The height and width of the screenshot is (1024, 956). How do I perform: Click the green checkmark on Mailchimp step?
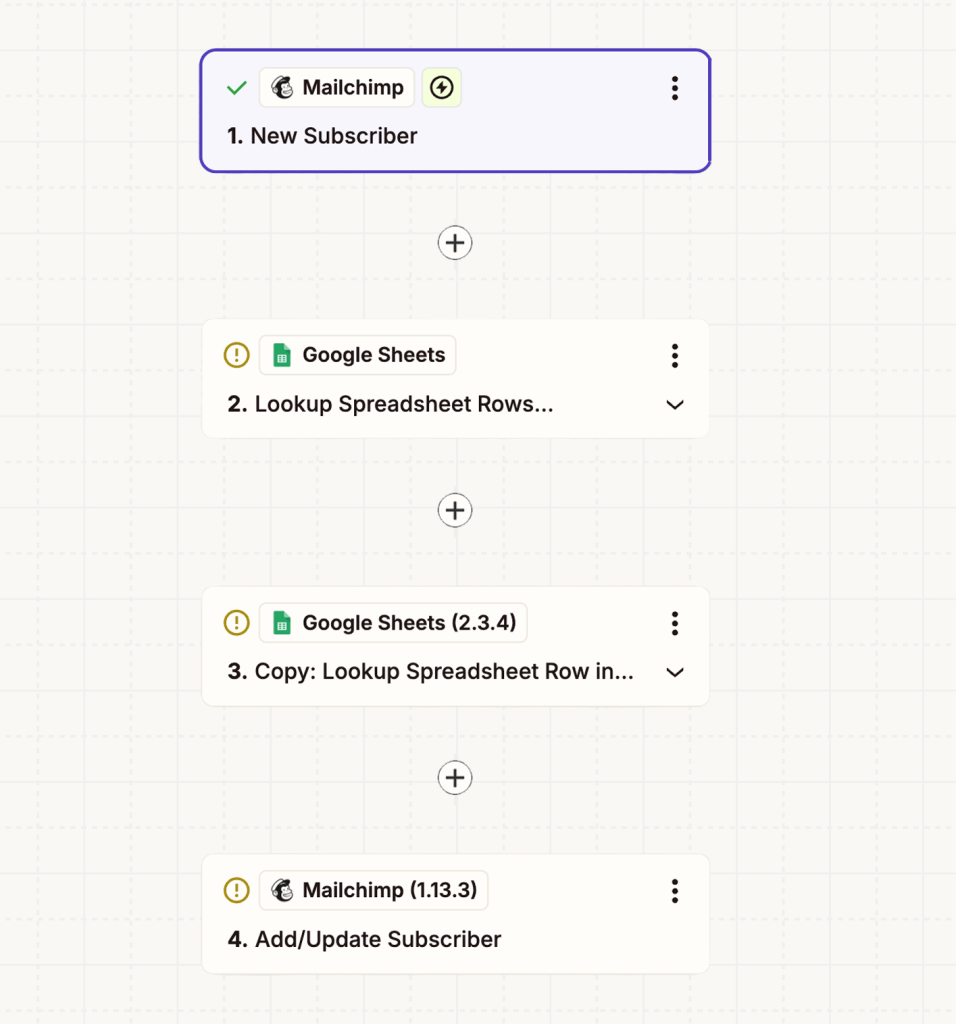[236, 88]
